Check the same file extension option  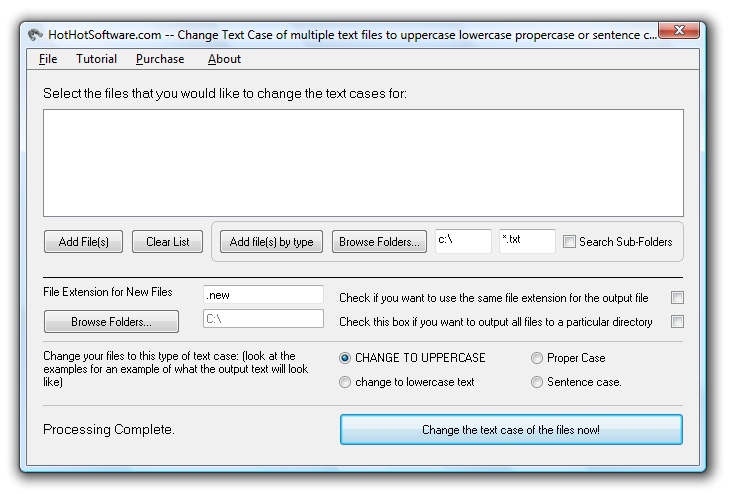point(677,298)
